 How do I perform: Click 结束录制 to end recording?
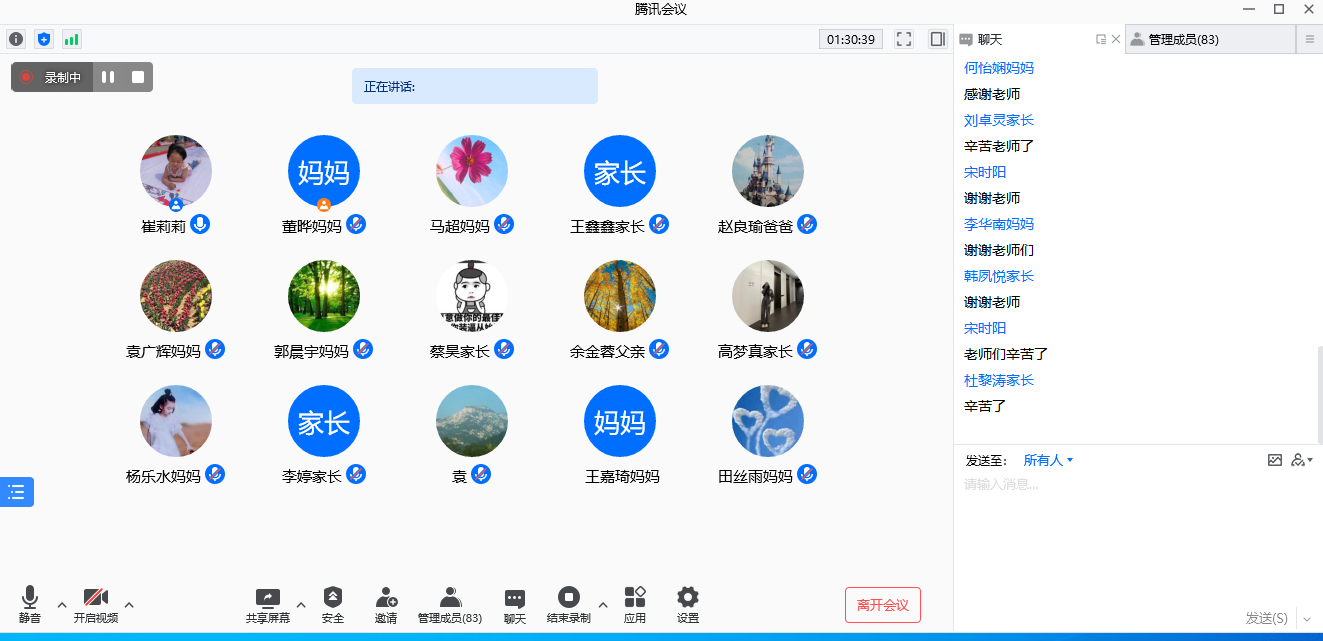(x=568, y=604)
